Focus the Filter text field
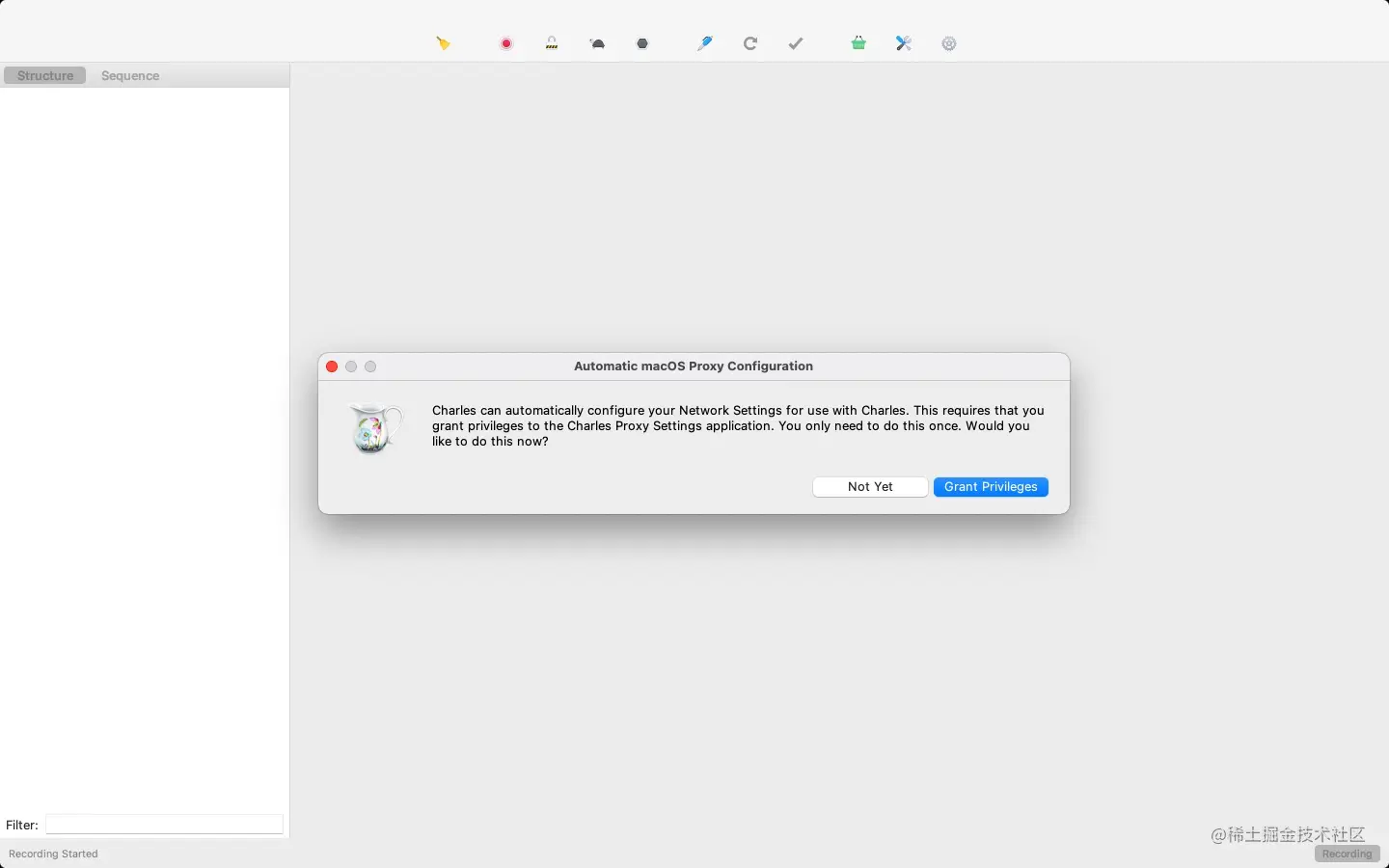1389x868 pixels. (164, 825)
